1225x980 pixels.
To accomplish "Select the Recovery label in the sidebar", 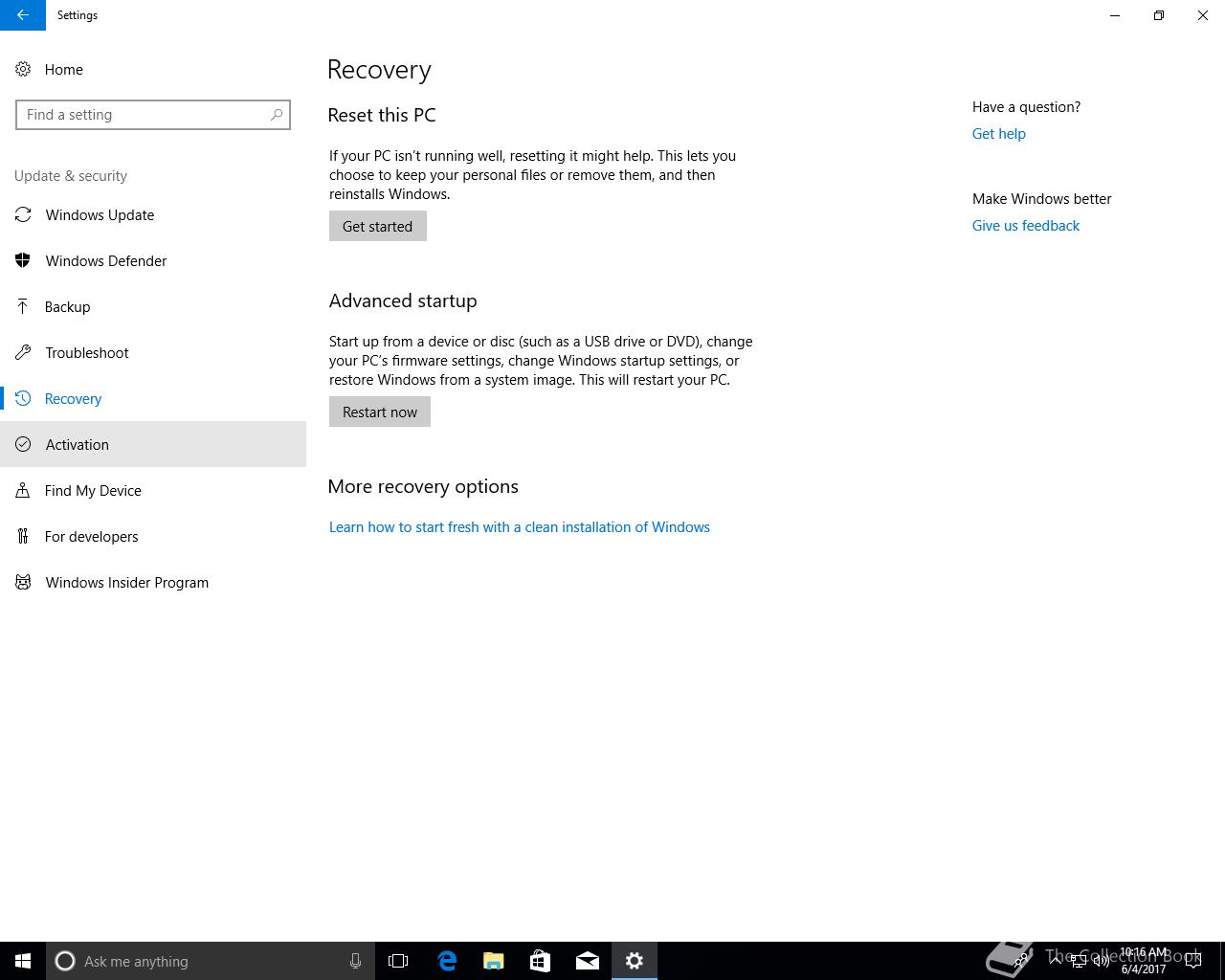I will pyautogui.click(x=74, y=399).
